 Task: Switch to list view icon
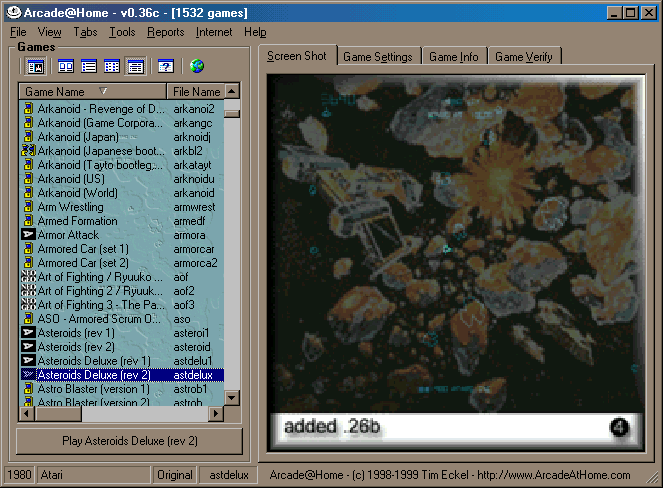89,66
